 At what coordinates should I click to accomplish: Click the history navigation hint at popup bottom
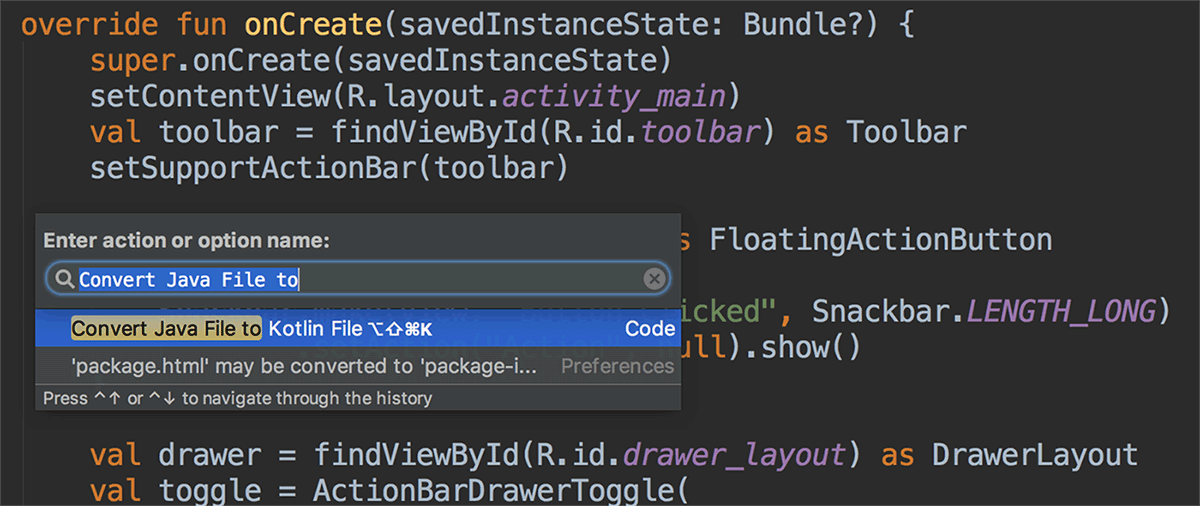(238, 398)
